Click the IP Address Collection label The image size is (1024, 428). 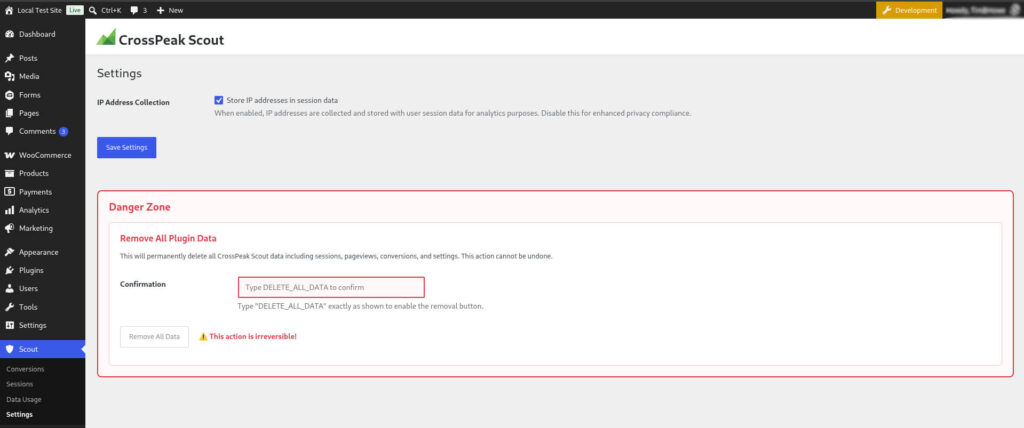133,103
